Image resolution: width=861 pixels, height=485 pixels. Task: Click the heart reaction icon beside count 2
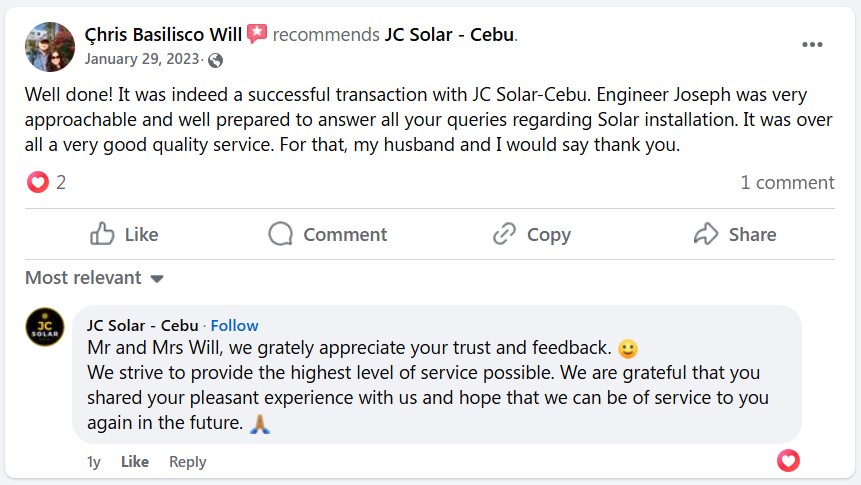pos(37,182)
